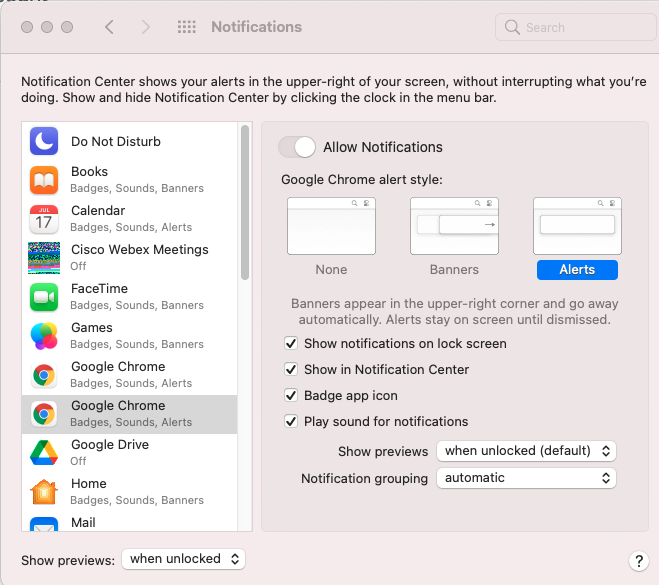659x585 pixels.
Task: Click the Notifications window title
Action: click(x=256, y=27)
